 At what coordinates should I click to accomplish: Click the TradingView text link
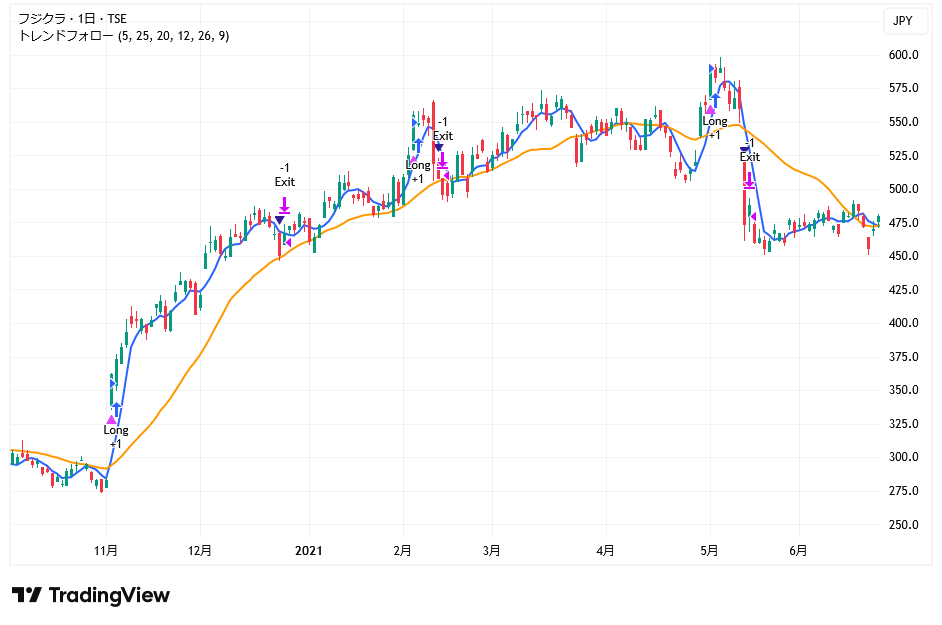click(109, 595)
